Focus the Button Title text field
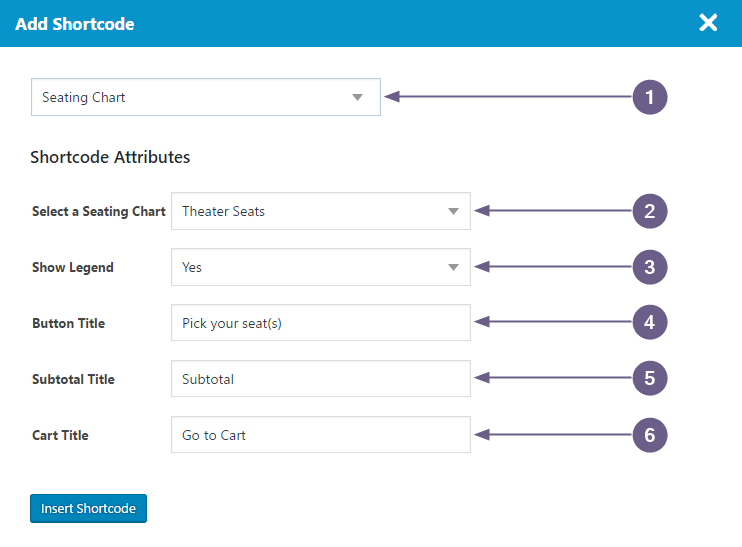742x547 pixels. pyautogui.click(x=321, y=323)
